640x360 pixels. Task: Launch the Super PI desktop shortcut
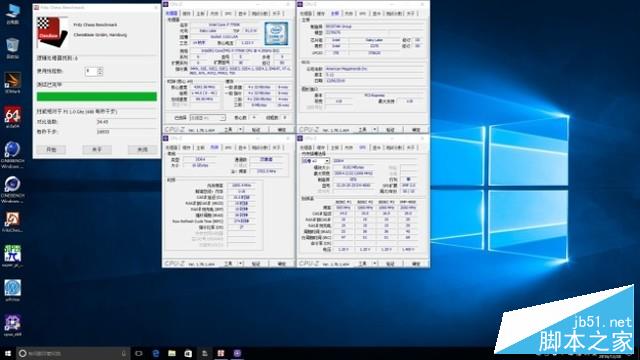tap(13, 256)
